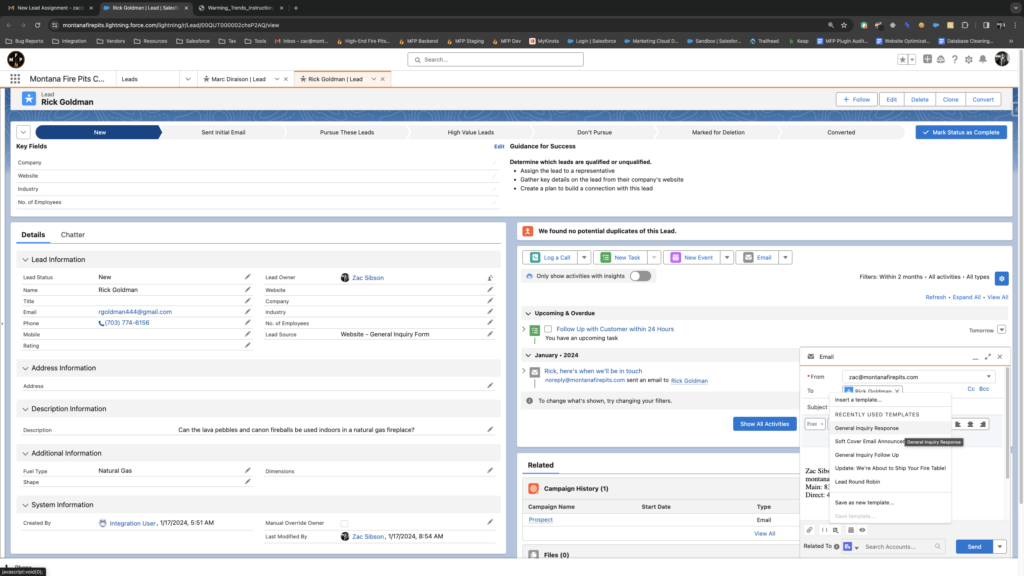Select the Sent Initial Email path stage
This screenshot has width=1024, height=576.
coord(223,133)
